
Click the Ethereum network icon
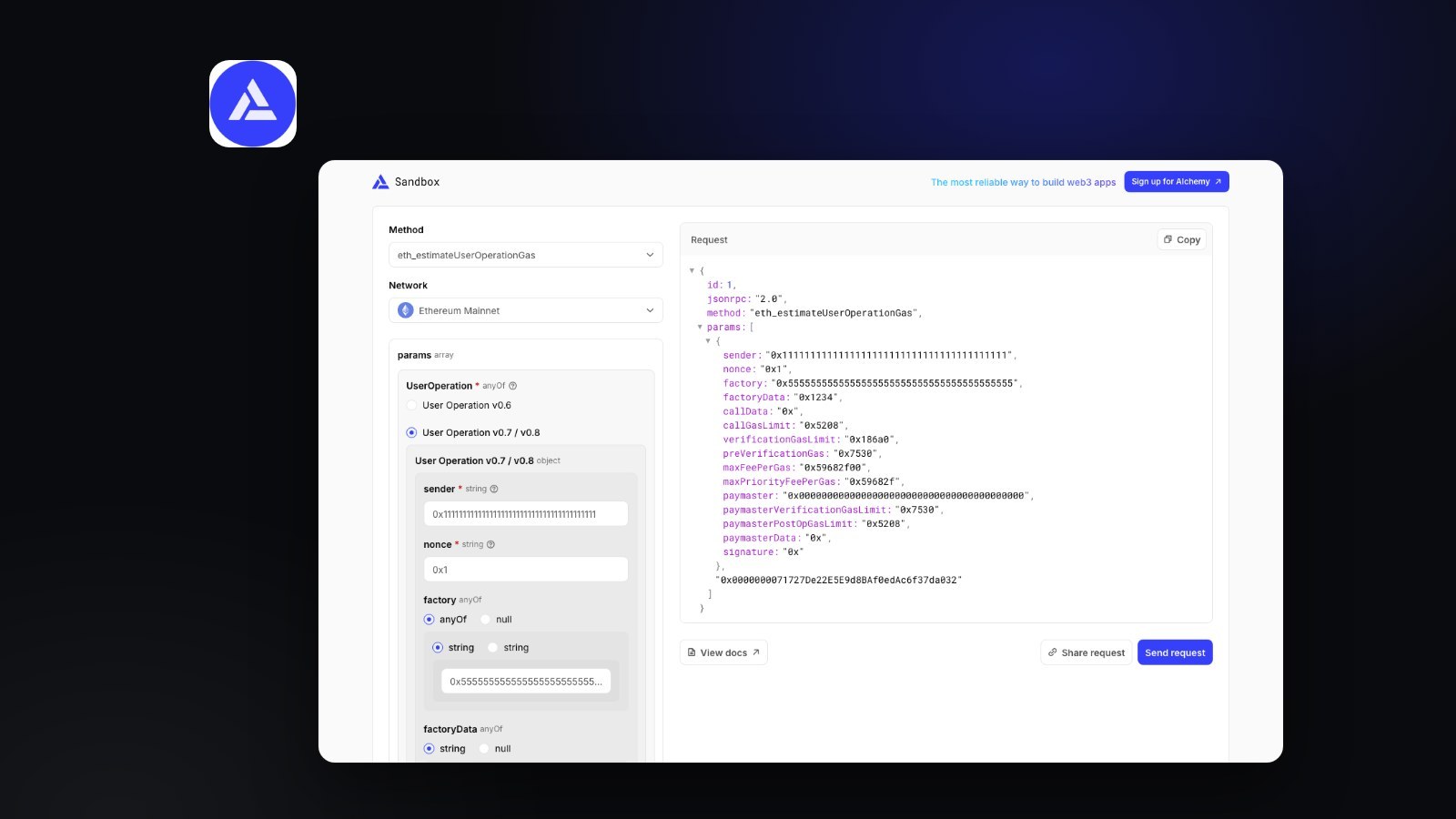point(406,310)
